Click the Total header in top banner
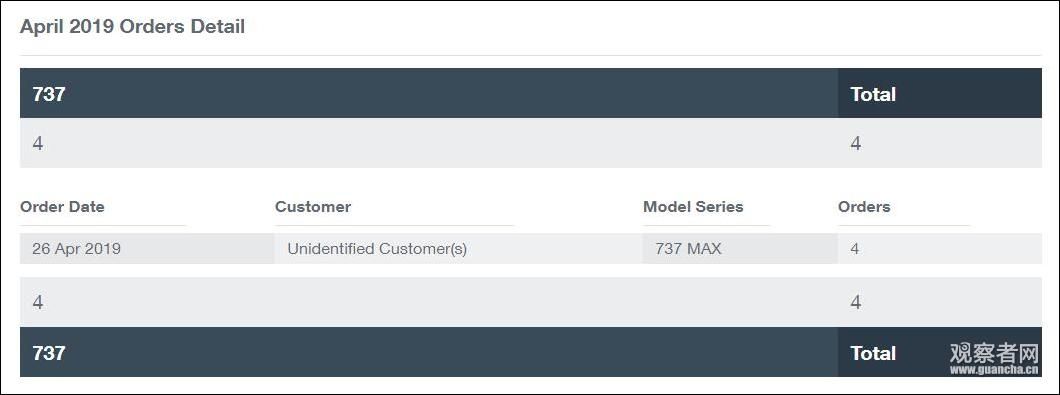This screenshot has width=1060, height=395. [x=873, y=94]
